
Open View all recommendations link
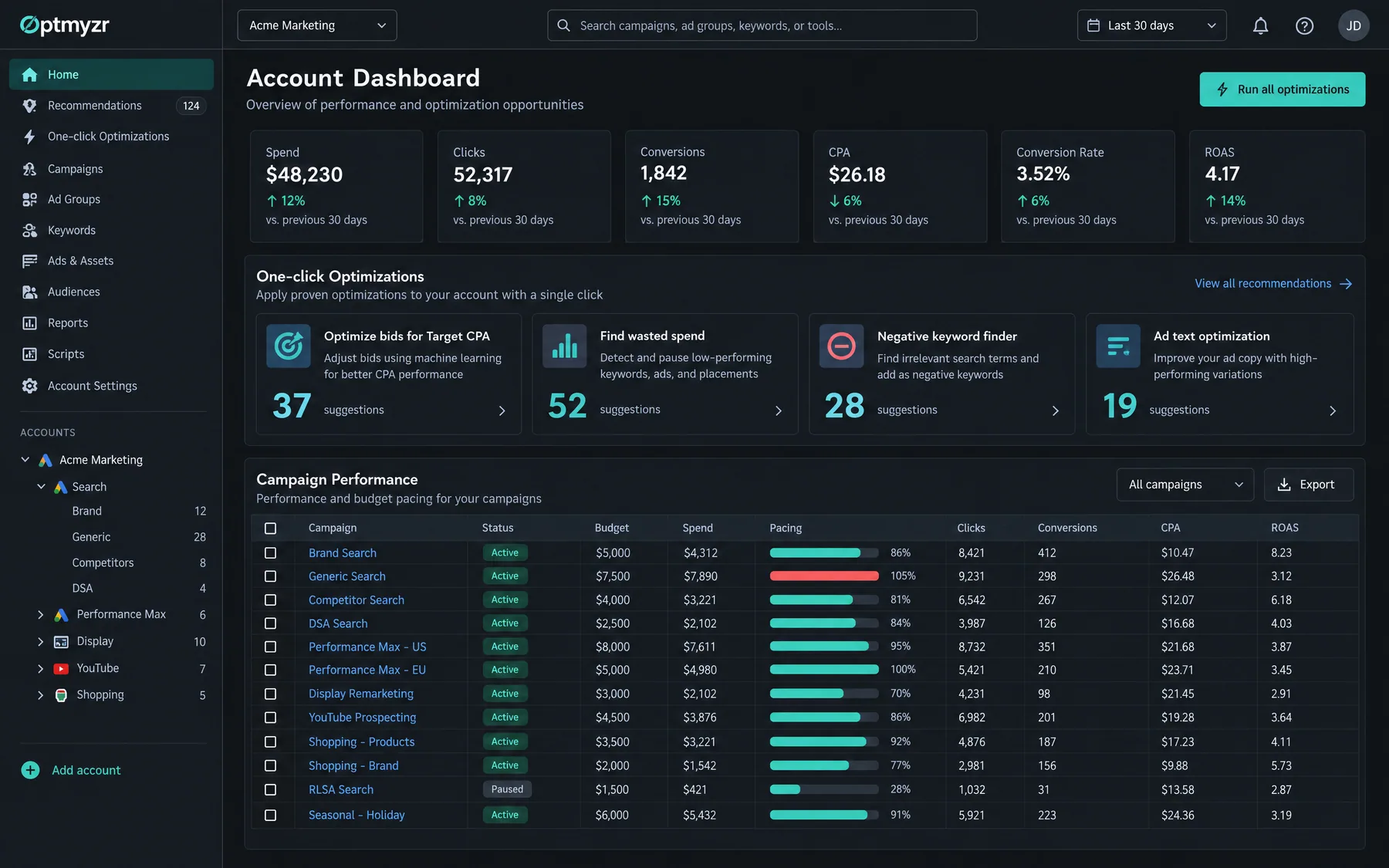click(x=1273, y=284)
